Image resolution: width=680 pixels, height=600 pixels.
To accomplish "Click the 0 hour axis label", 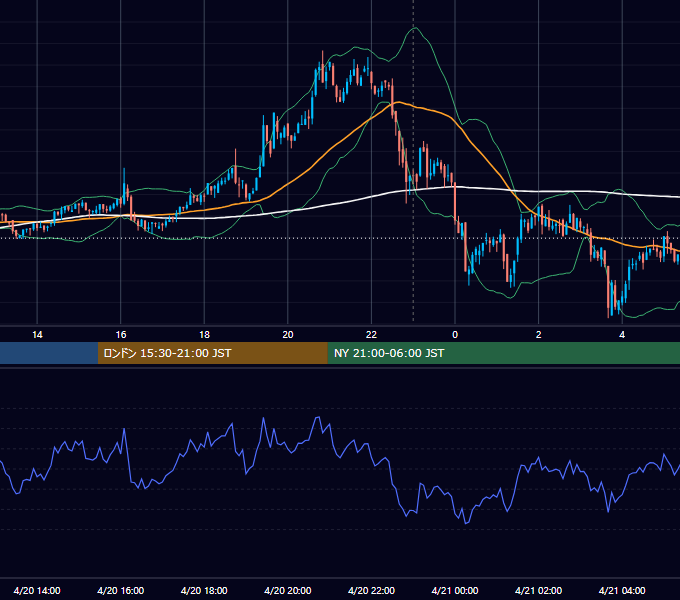I will (455, 335).
